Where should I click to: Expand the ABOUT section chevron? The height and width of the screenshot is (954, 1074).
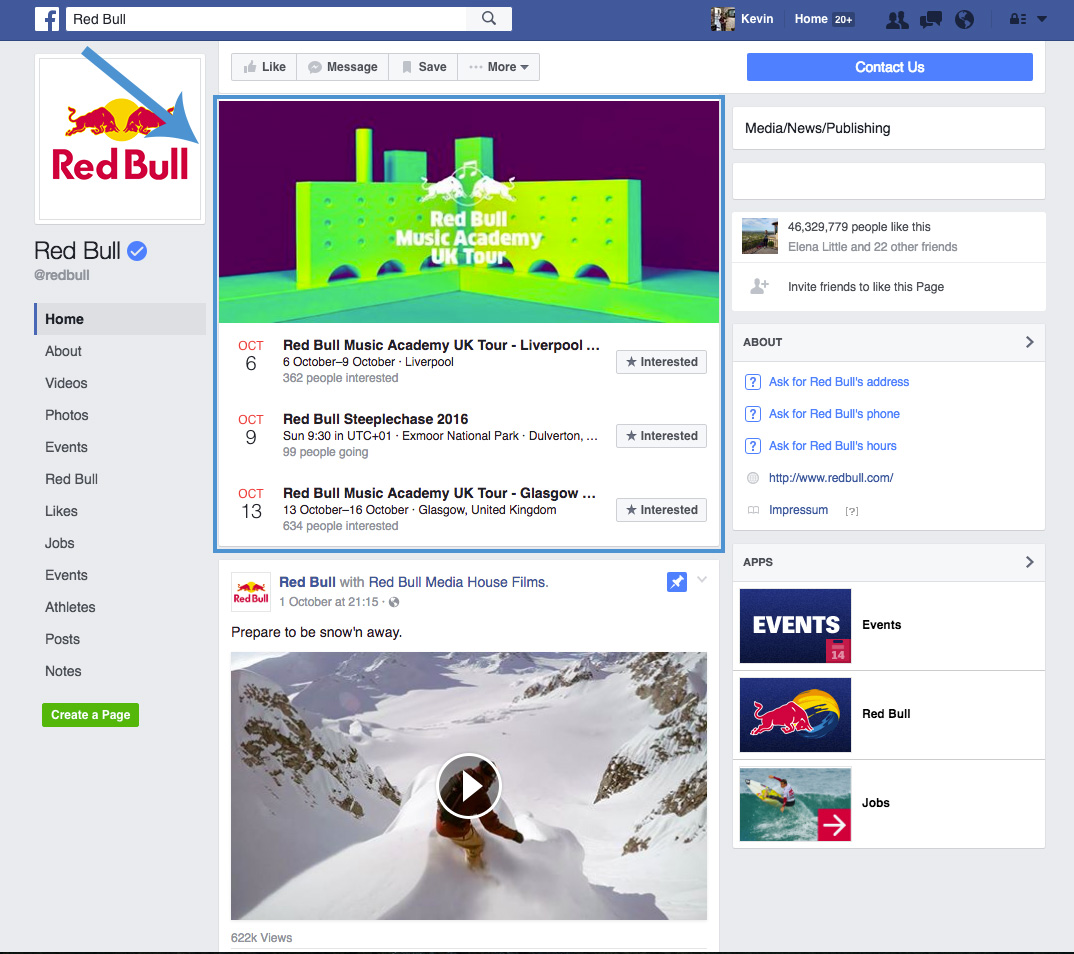1029,342
